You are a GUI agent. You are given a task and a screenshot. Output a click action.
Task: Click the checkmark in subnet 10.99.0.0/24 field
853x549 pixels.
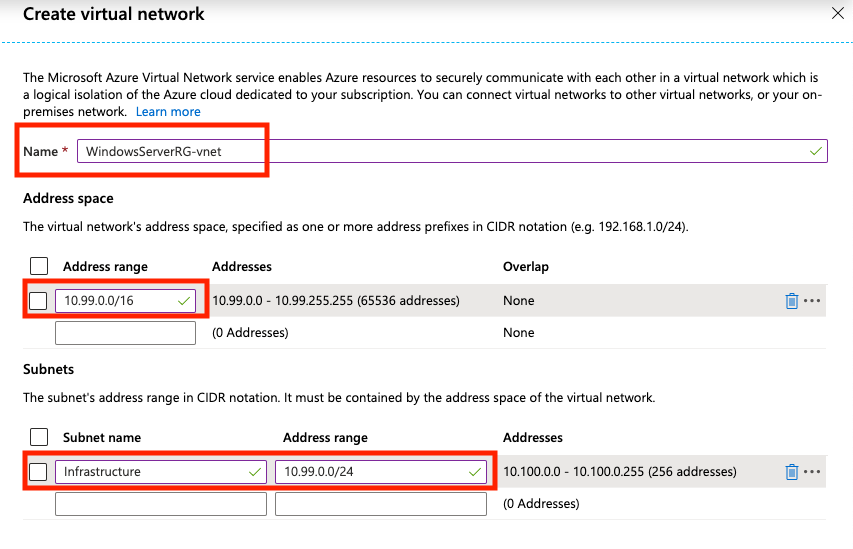[474, 472]
